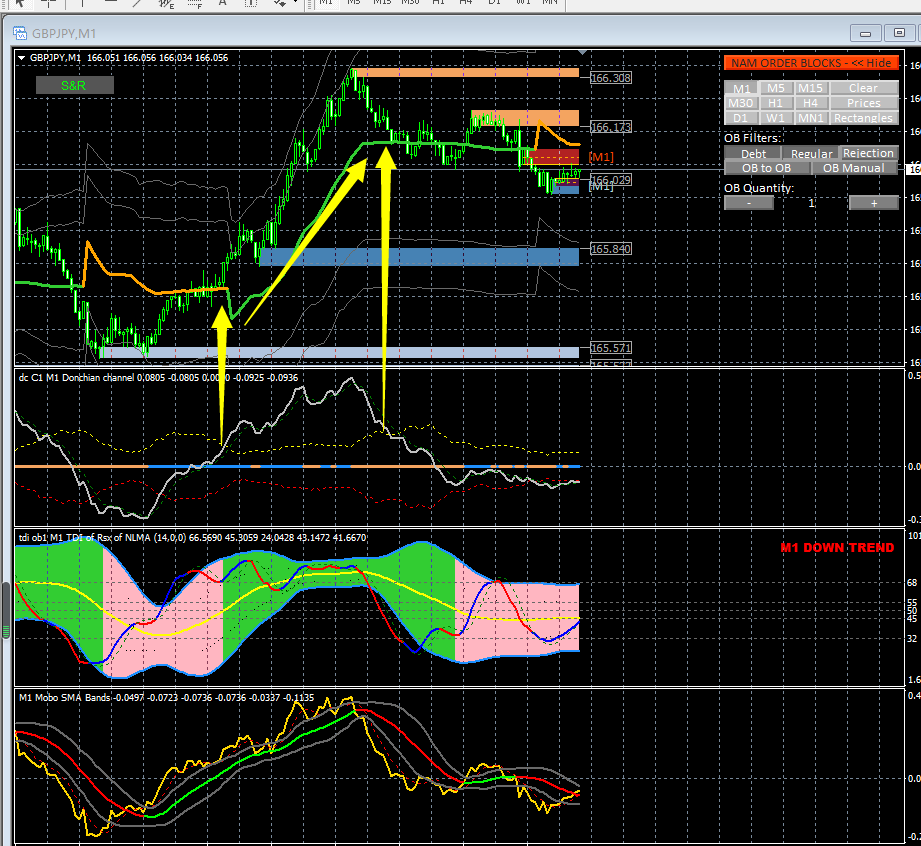Select the W1 order block timeframe
The height and width of the screenshot is (846, 921).
pos(776,118)
